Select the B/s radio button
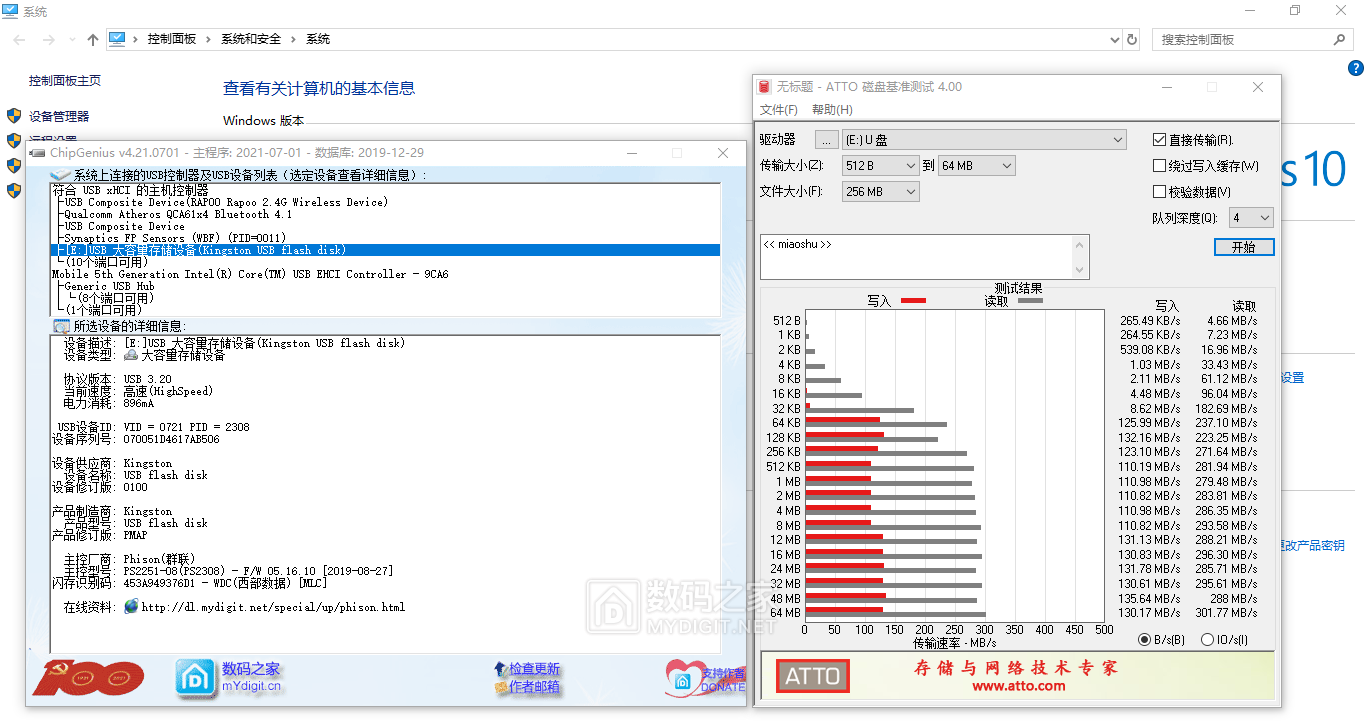The height and width of the screenshot is (728, 1366). [1145, 640]
